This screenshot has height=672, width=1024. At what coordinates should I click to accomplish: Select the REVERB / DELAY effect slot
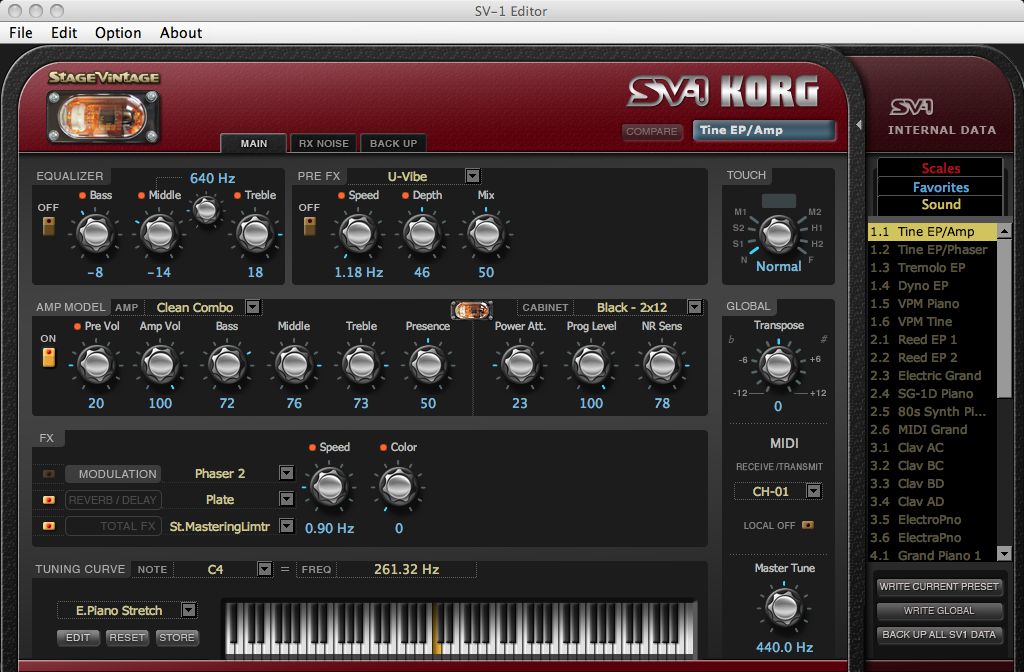point(114,500)
